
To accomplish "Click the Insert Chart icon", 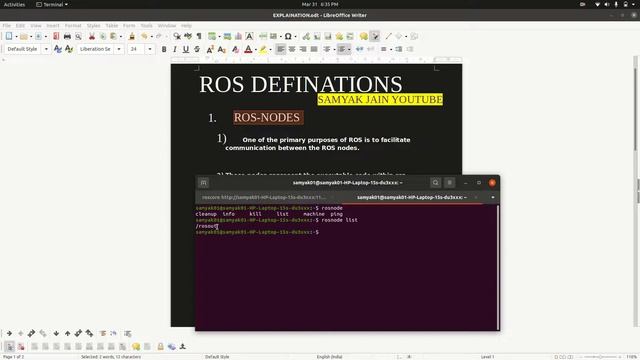I will [x=238, y=36].
